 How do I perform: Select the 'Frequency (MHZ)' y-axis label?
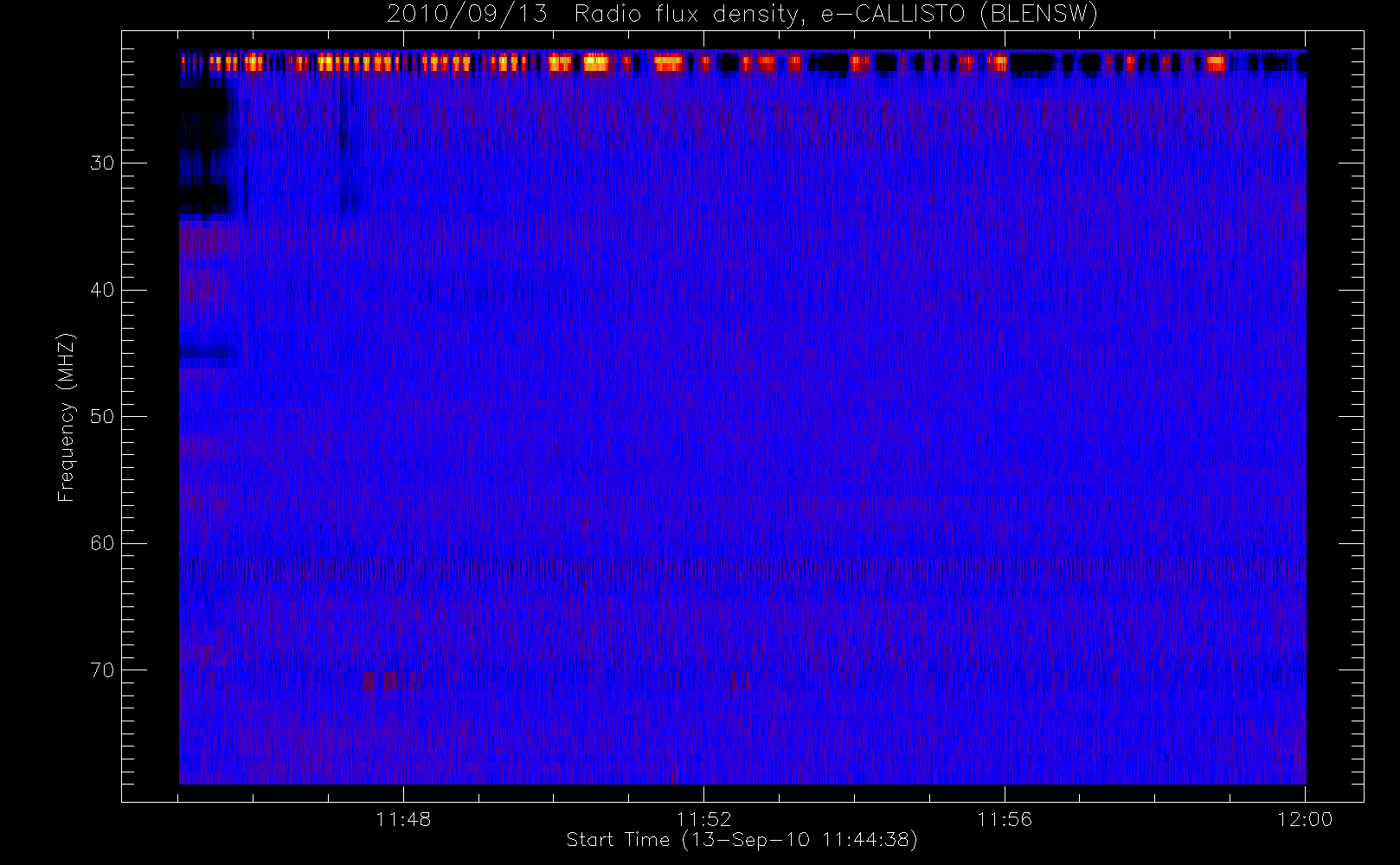pyautogui.click(x=67, y=417)
